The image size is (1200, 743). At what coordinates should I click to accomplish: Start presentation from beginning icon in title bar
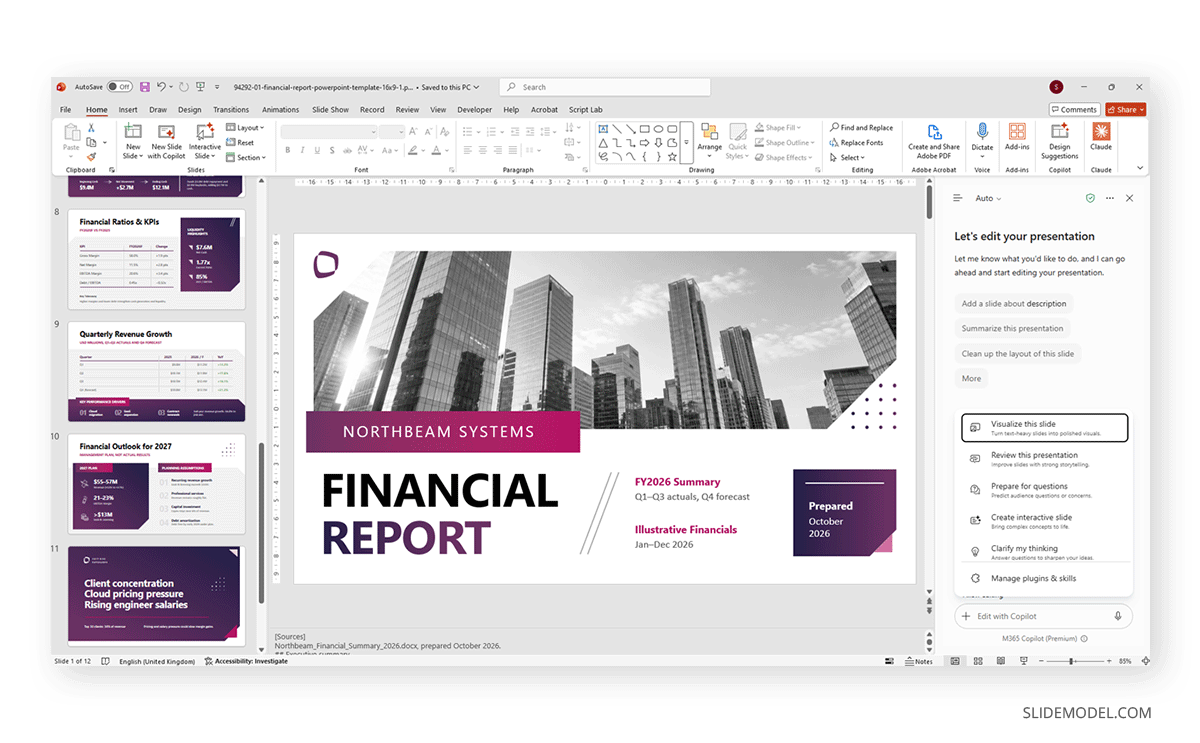click(201, 87)
